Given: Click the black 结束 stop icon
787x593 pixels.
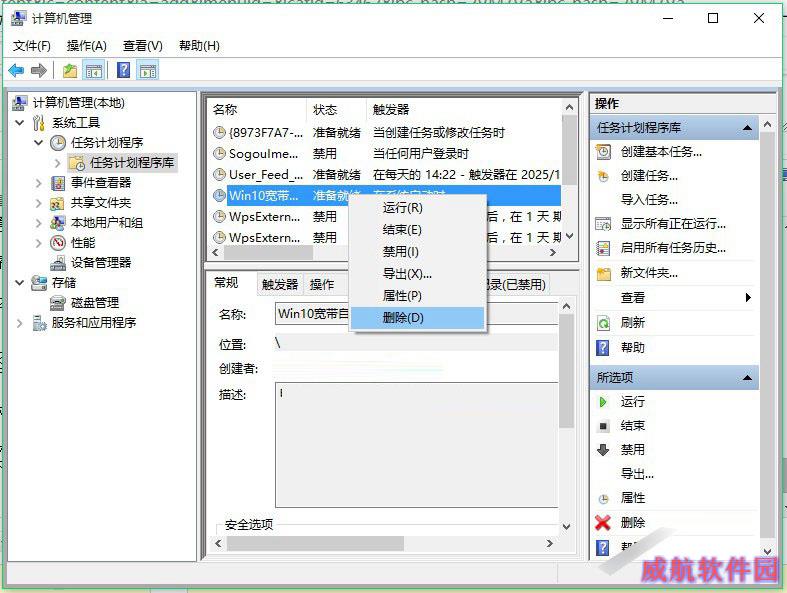Looking at the screenshot, I should [x=603, y=426].
